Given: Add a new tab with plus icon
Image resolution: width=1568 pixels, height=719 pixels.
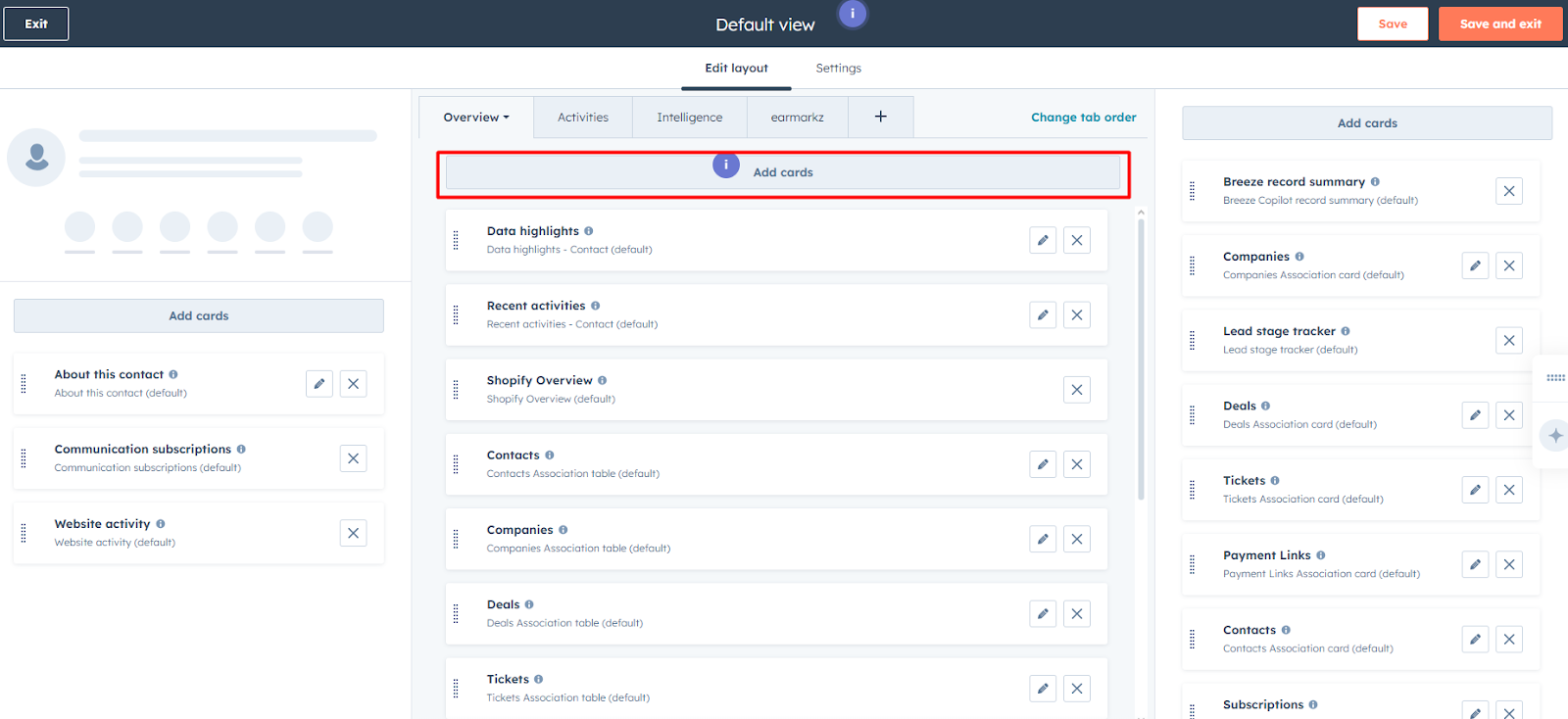Looking at the screenshot, I should pyautogui.click(x=880, y=117).
